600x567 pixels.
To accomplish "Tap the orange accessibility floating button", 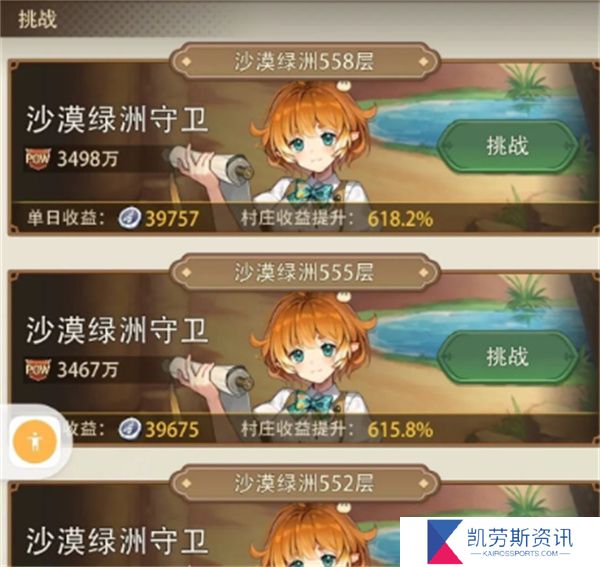I will [35, 441].
